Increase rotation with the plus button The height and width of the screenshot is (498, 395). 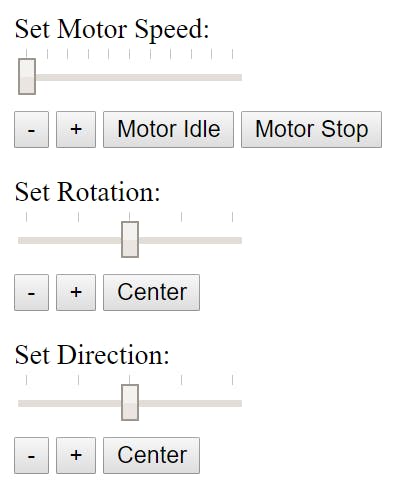click(76, 292)
